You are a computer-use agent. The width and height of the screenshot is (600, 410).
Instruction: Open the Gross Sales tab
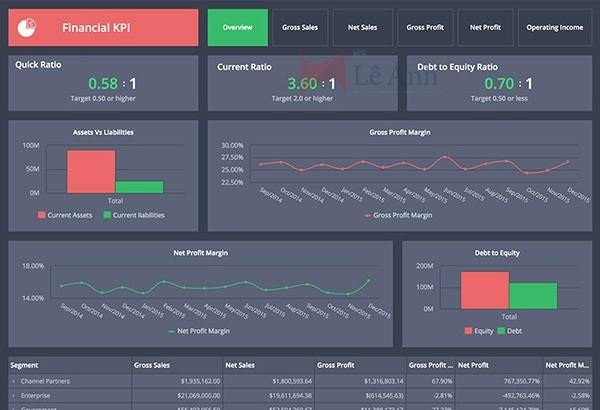(x=300, y=27)
